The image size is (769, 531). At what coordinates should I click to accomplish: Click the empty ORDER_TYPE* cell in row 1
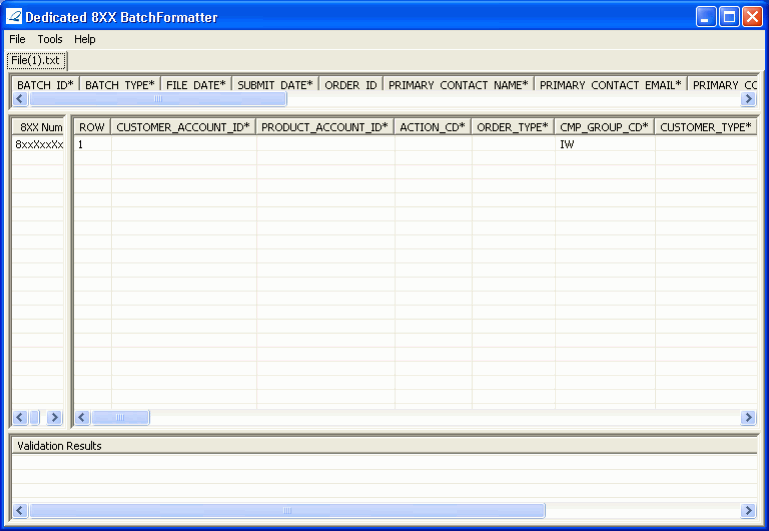tap(513, 144)
